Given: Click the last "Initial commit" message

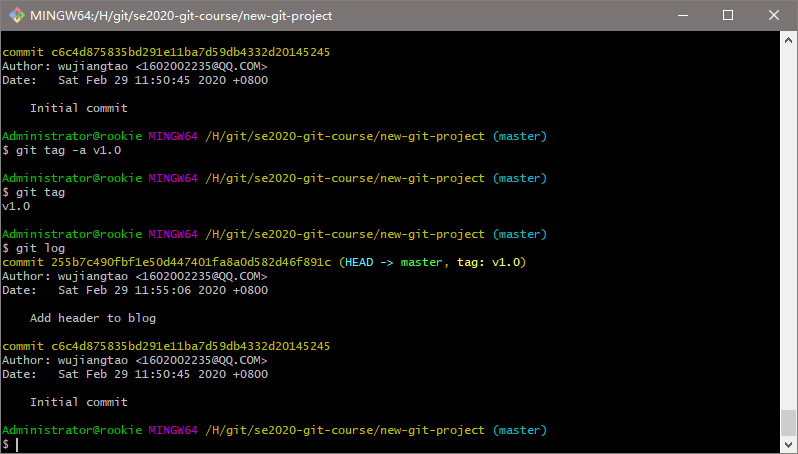Looking at the screenshot, I should click(x=79, y=402).
